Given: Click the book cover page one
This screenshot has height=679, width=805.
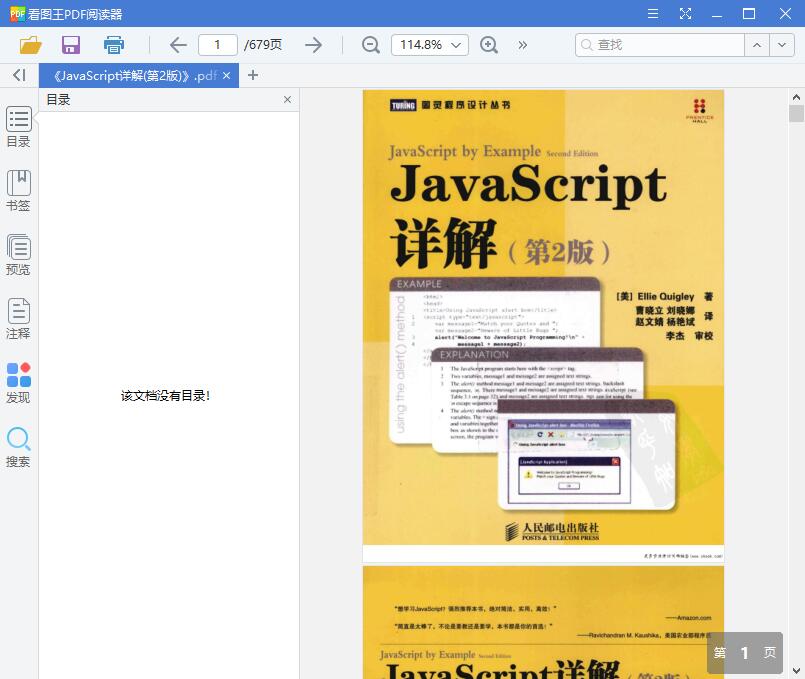Looking at the screenshot, I should tap(543, 326).
